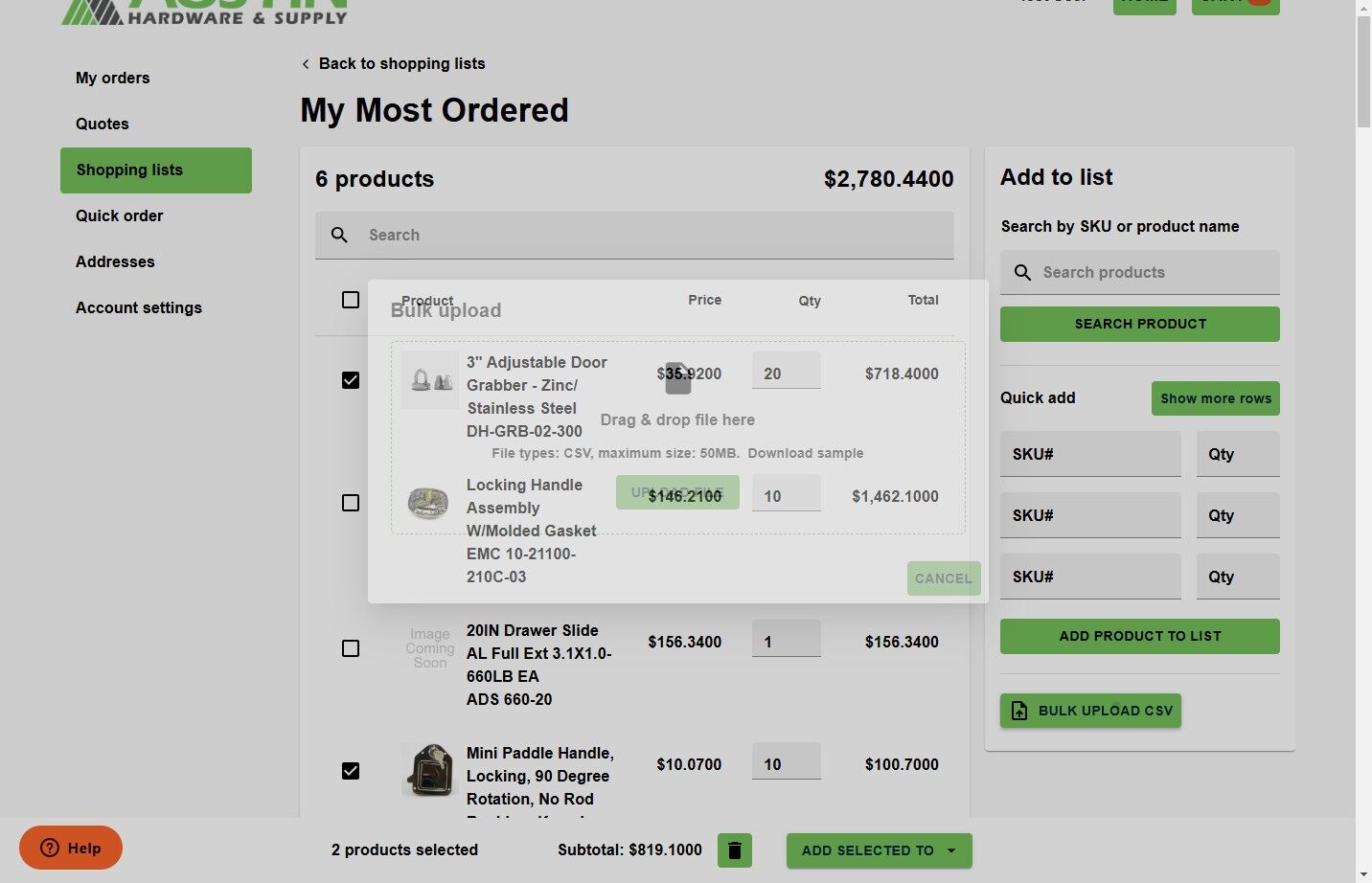Click the quantity field for 20IN Drawer Slide
The height and width of the screenshot is (883, 1372).
(787, 639)
